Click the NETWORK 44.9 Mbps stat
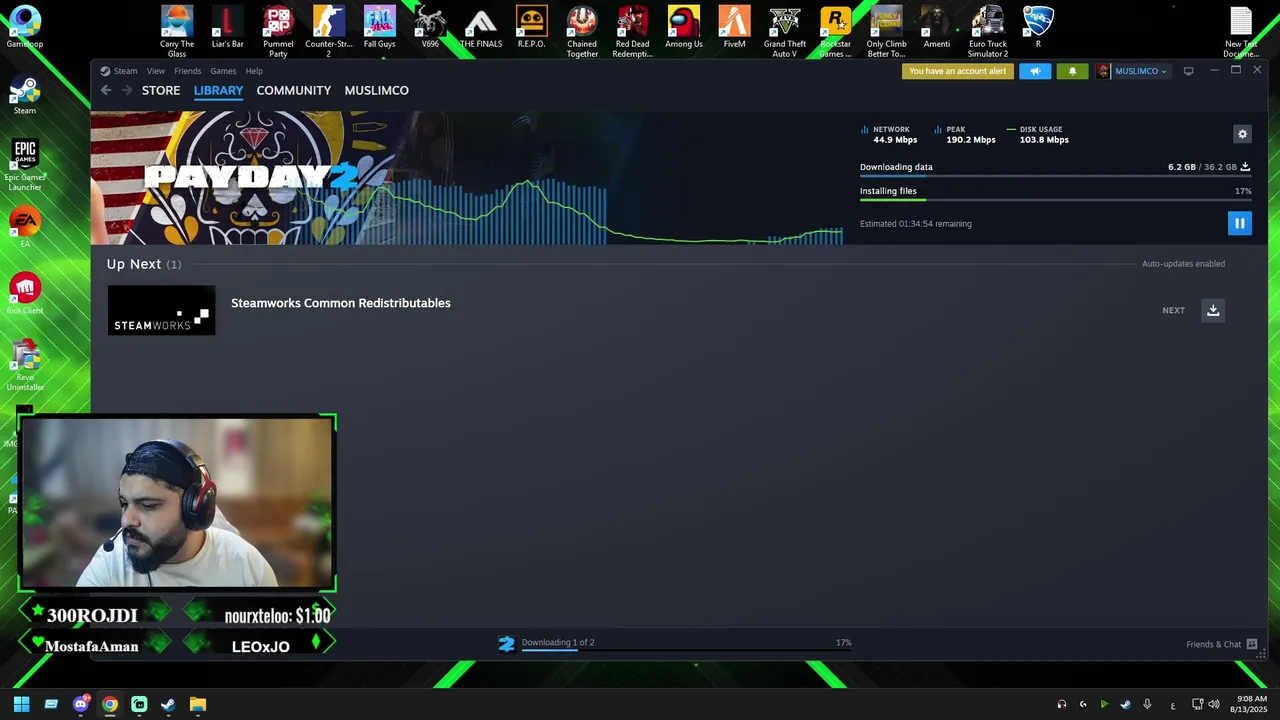 [889, 134]
